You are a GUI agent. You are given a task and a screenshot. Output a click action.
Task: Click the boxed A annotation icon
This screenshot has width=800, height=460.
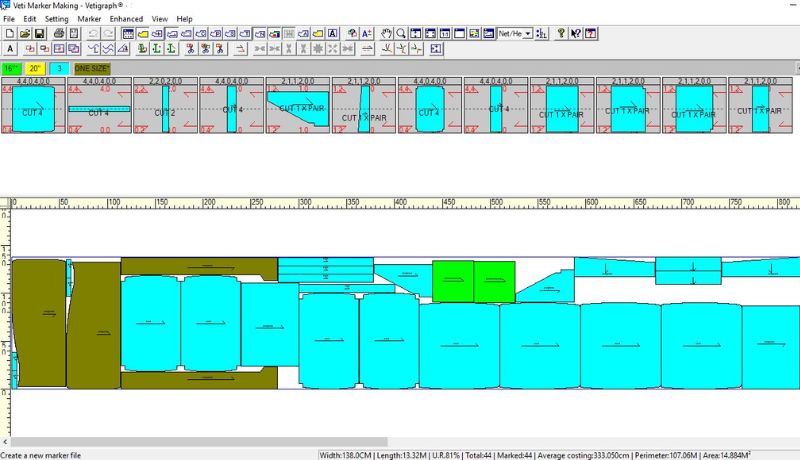click(x=333, y=34)
